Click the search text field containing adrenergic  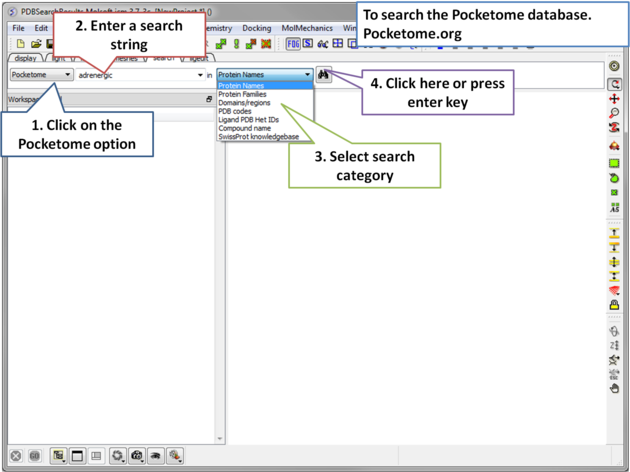pyautogui.click(x=135, y=75)
